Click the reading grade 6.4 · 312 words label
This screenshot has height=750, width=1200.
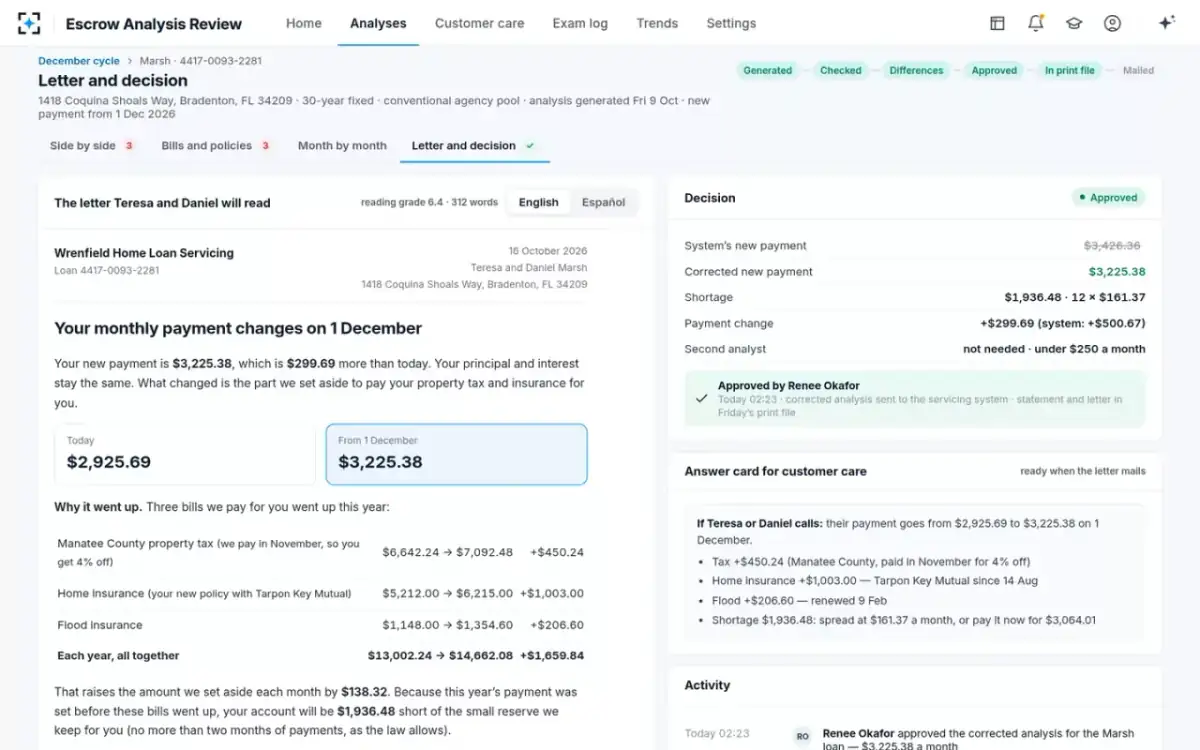coord(429,202)
